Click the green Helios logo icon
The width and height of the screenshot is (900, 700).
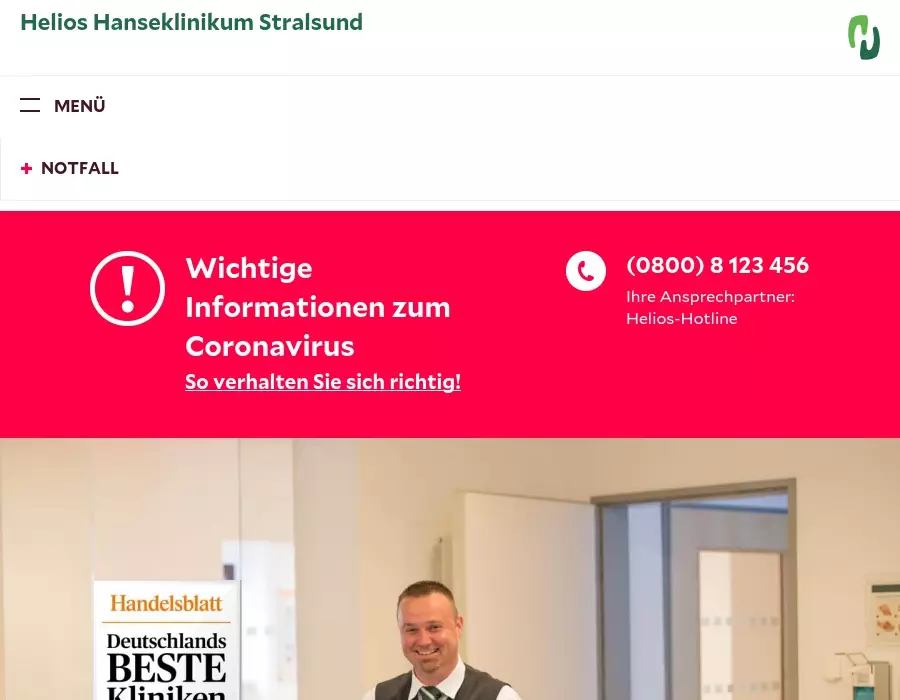coord(864,37)
